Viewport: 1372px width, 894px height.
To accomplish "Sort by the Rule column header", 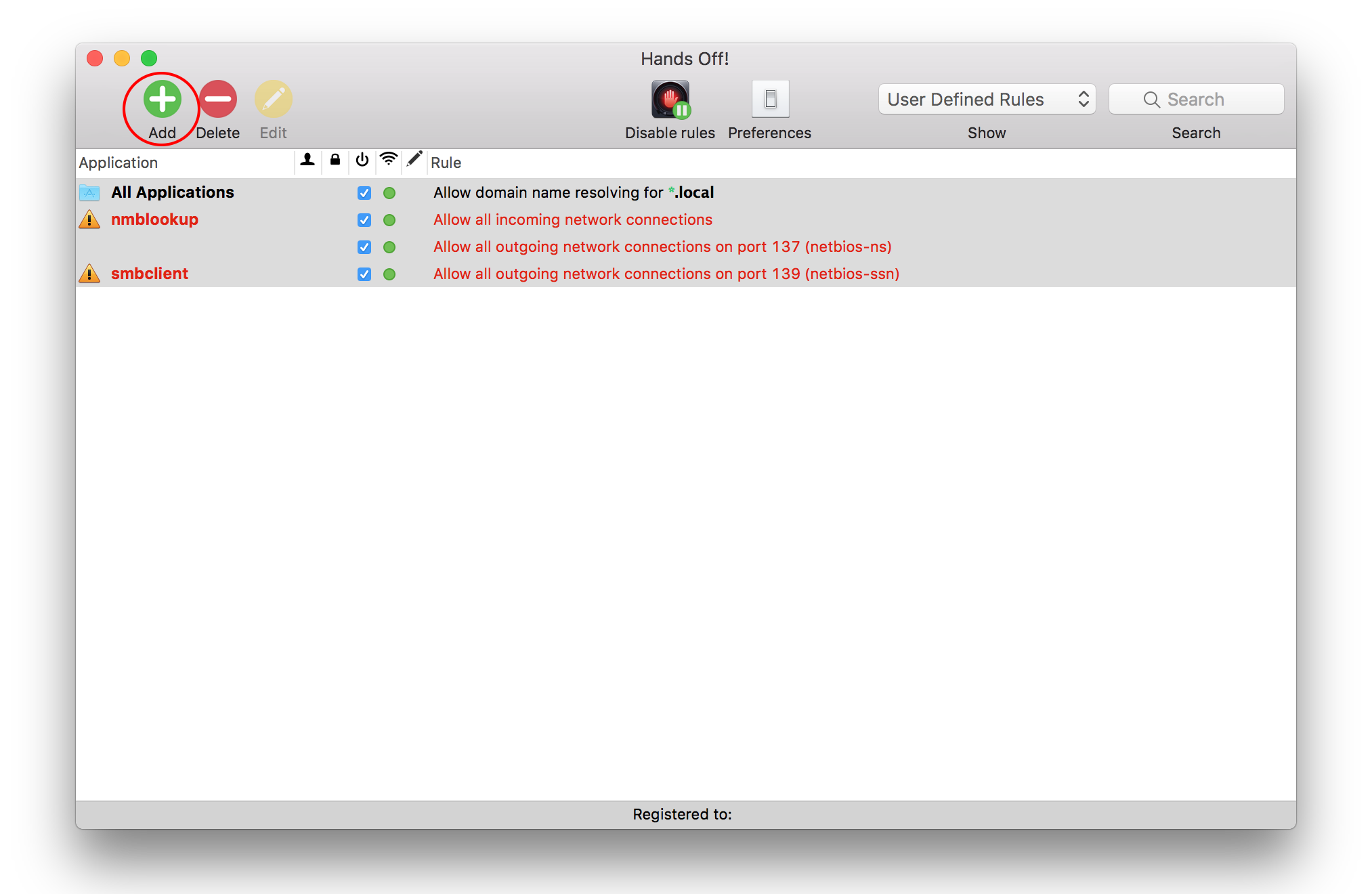I will (446, 163).
